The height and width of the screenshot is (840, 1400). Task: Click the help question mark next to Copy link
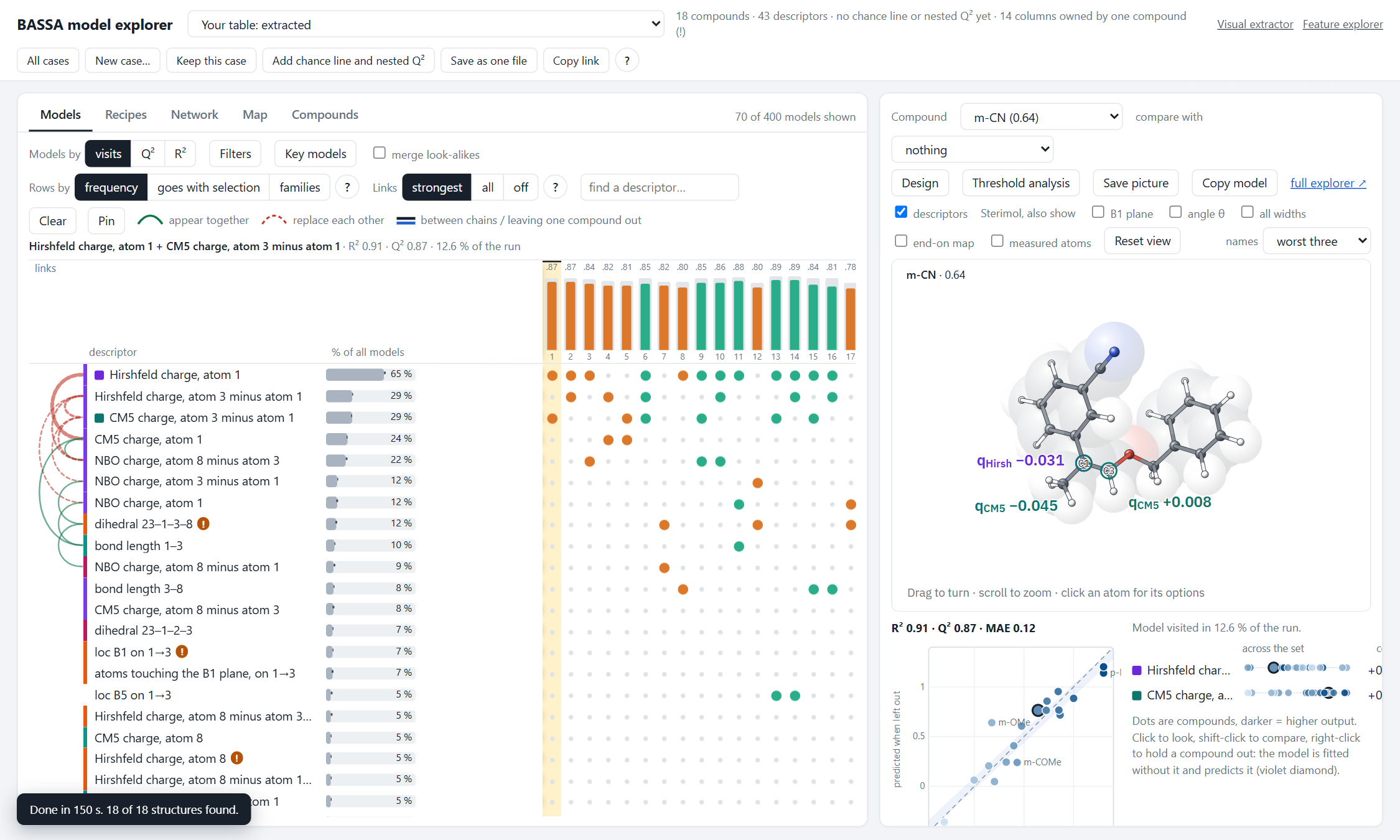pyautogui.click(x=627, y=60)
